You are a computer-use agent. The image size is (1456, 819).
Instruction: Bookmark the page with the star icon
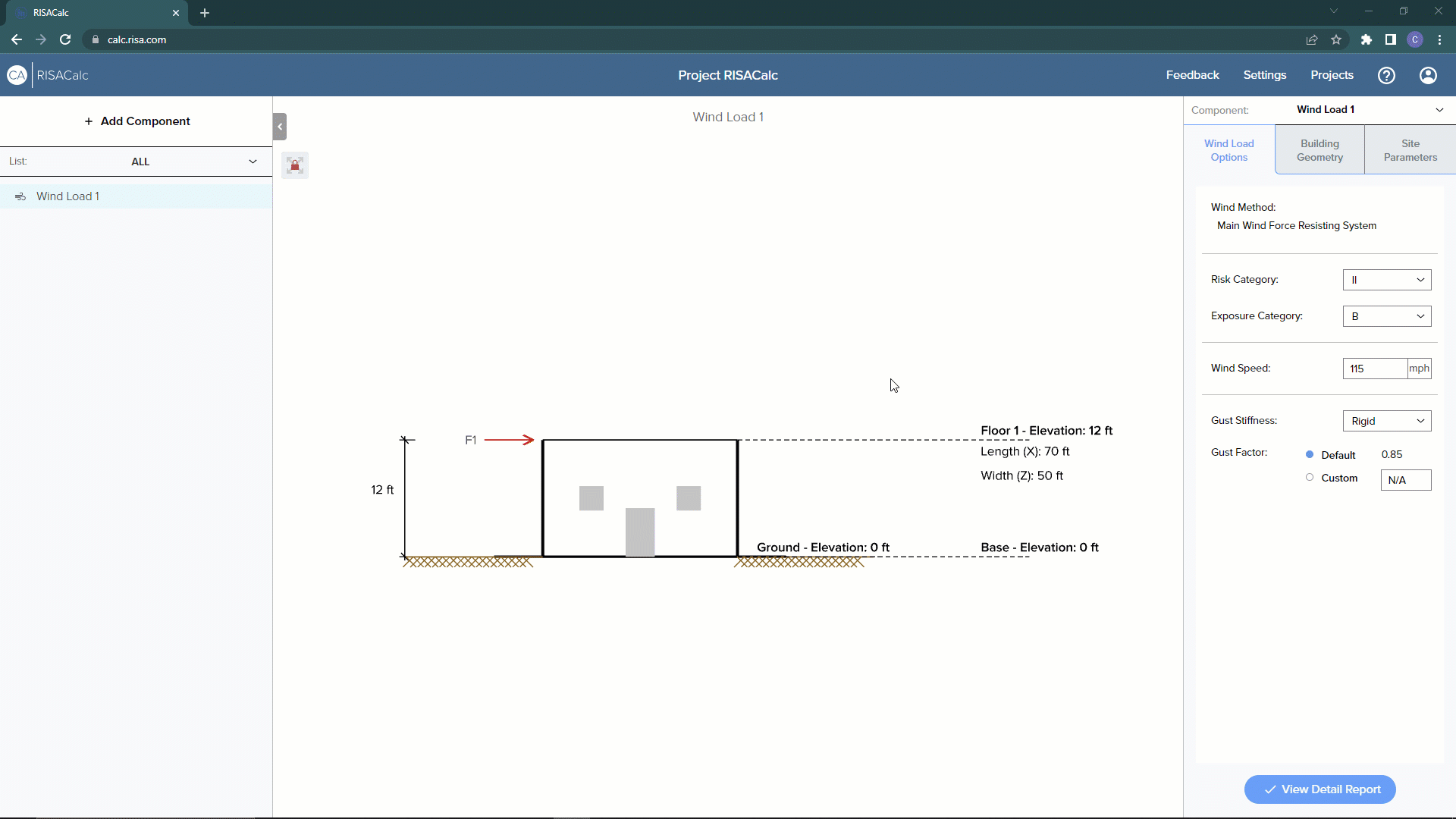[1337, 39]
